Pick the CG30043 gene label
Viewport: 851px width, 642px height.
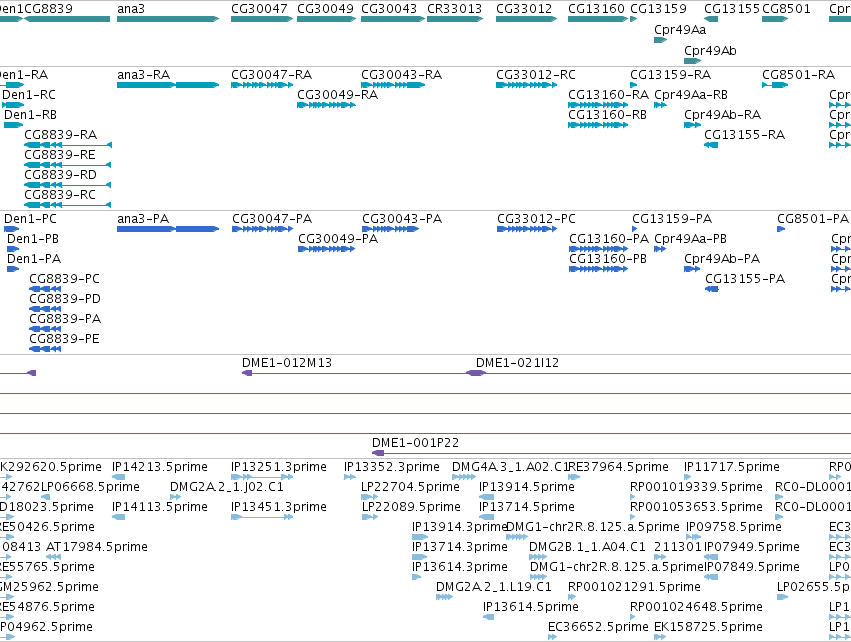pos(389,9)
